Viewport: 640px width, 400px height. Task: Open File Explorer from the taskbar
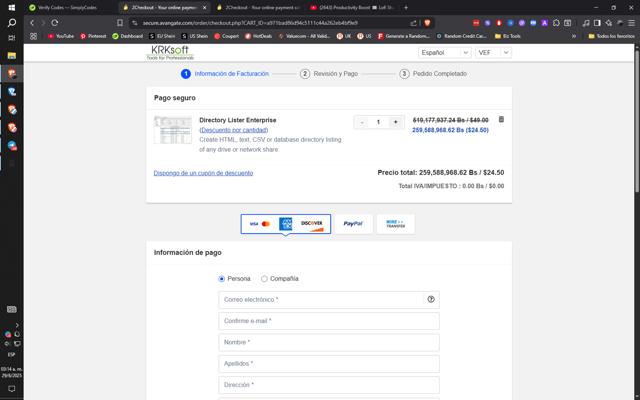[x=11, y=56]
